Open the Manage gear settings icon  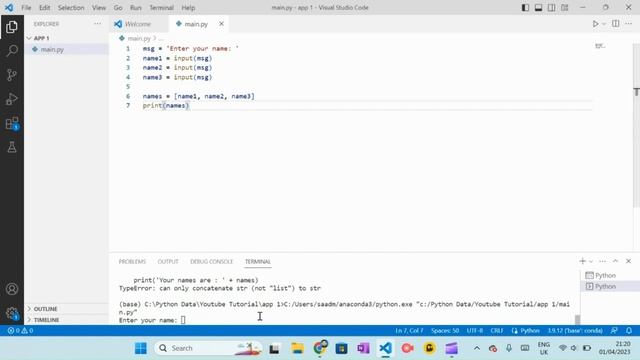coord(12,313)
